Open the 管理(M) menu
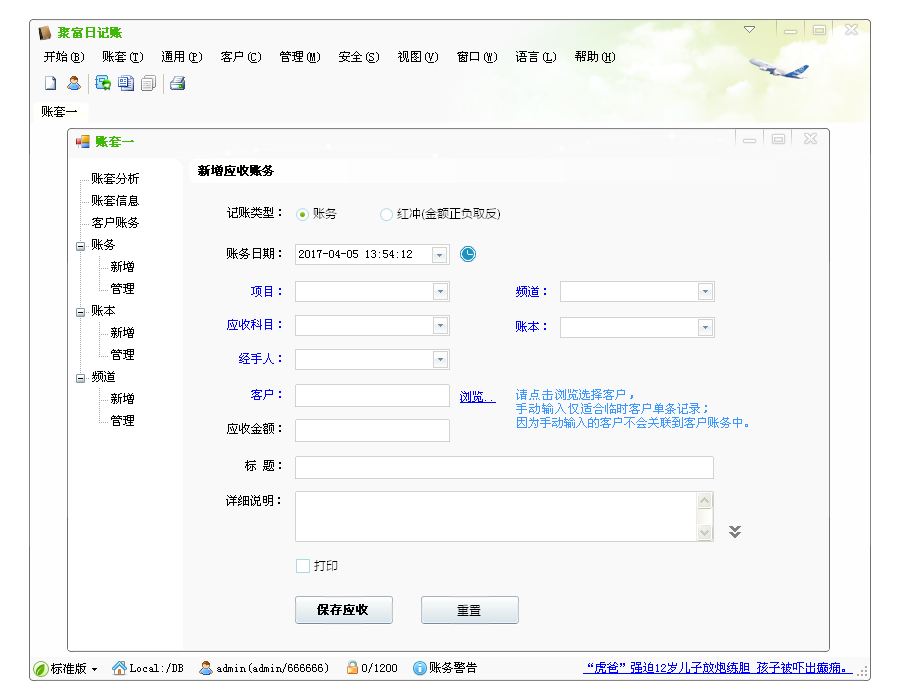900x700 pixels. coord(300,57)
